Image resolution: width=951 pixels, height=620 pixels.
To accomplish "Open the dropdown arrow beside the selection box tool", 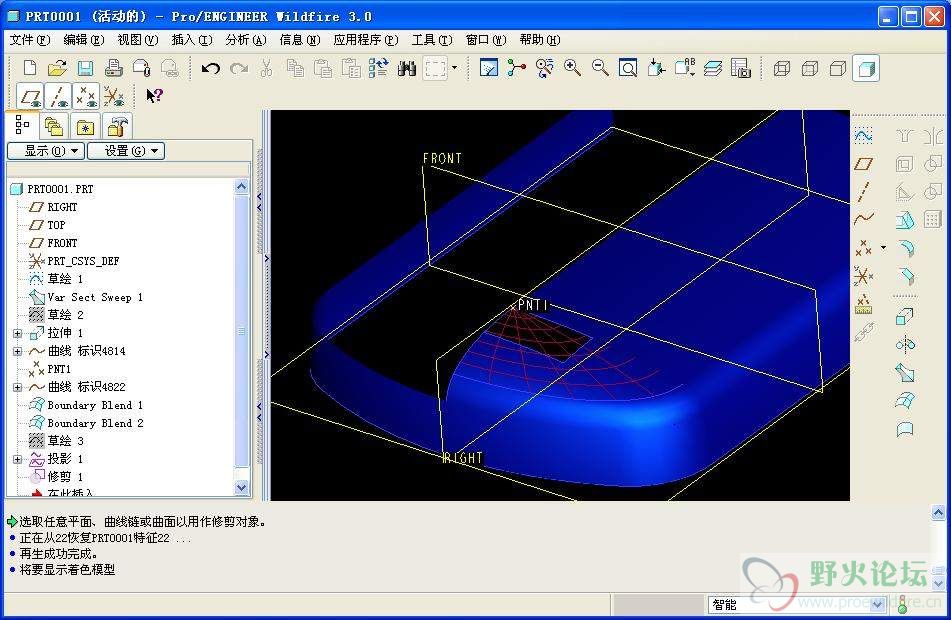I will 454,68.
